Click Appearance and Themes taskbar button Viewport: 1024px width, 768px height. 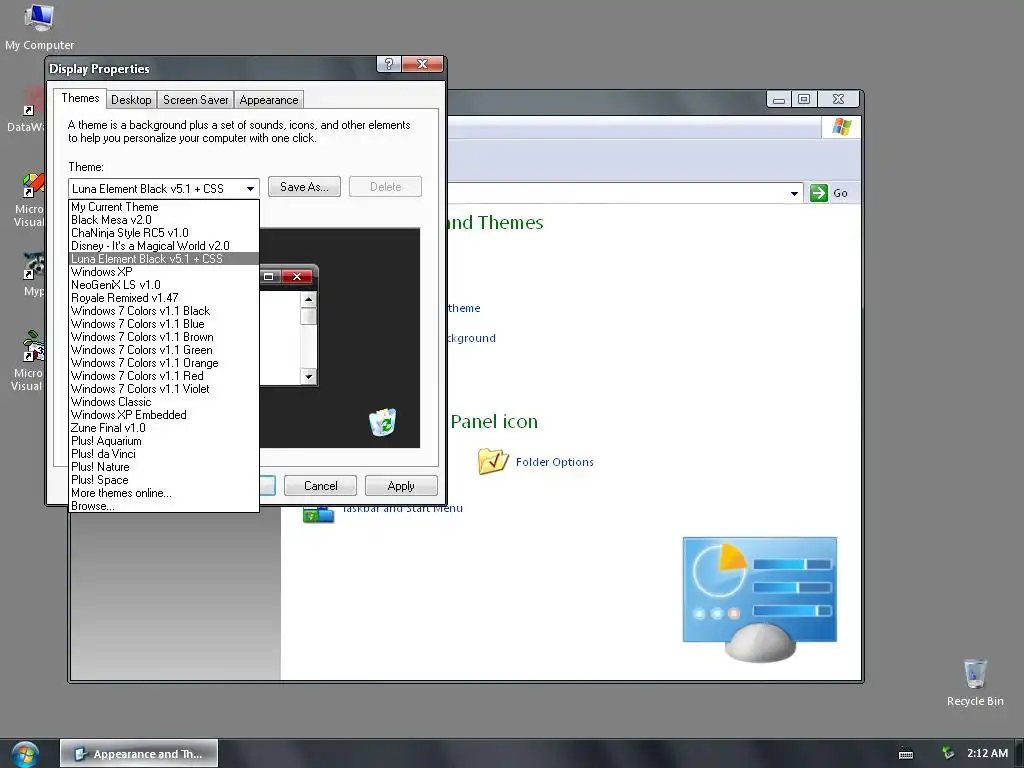[139, 754]
